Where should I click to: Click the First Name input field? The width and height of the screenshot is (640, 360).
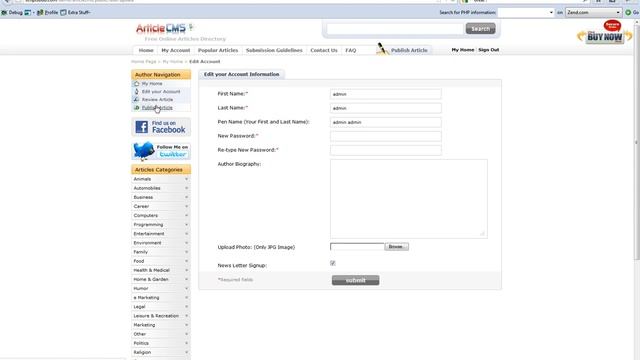click(385, 94)
